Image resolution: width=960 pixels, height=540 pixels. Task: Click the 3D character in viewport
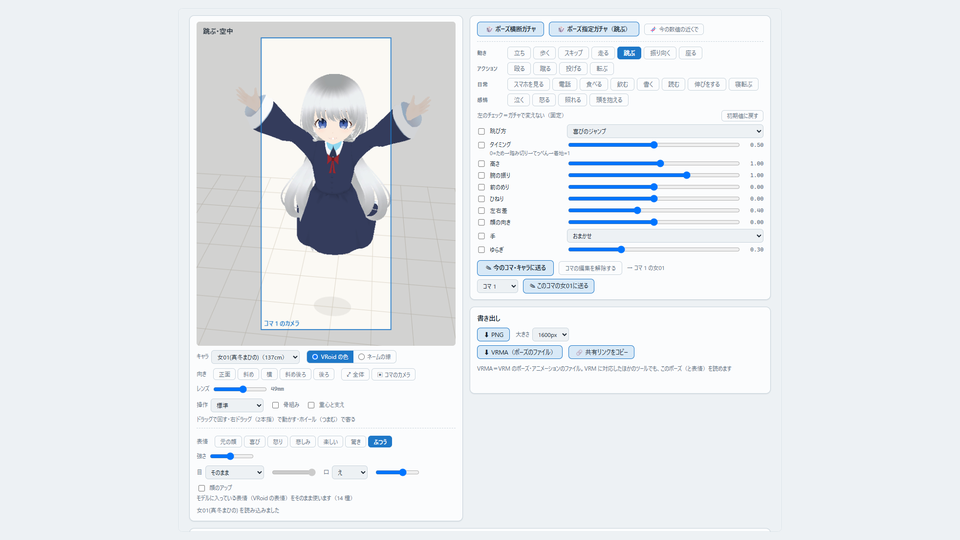click(334, 165)
